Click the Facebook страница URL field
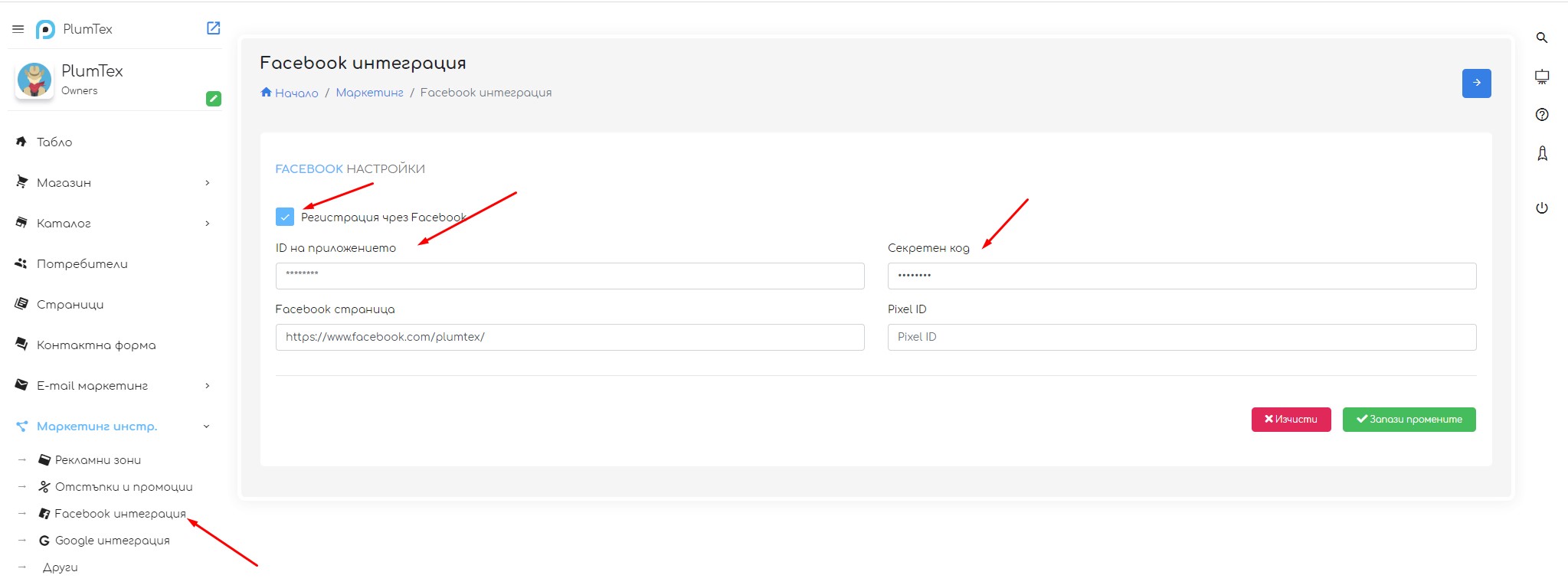Viewport: 1568px width, 585px height. coord(570,337)
